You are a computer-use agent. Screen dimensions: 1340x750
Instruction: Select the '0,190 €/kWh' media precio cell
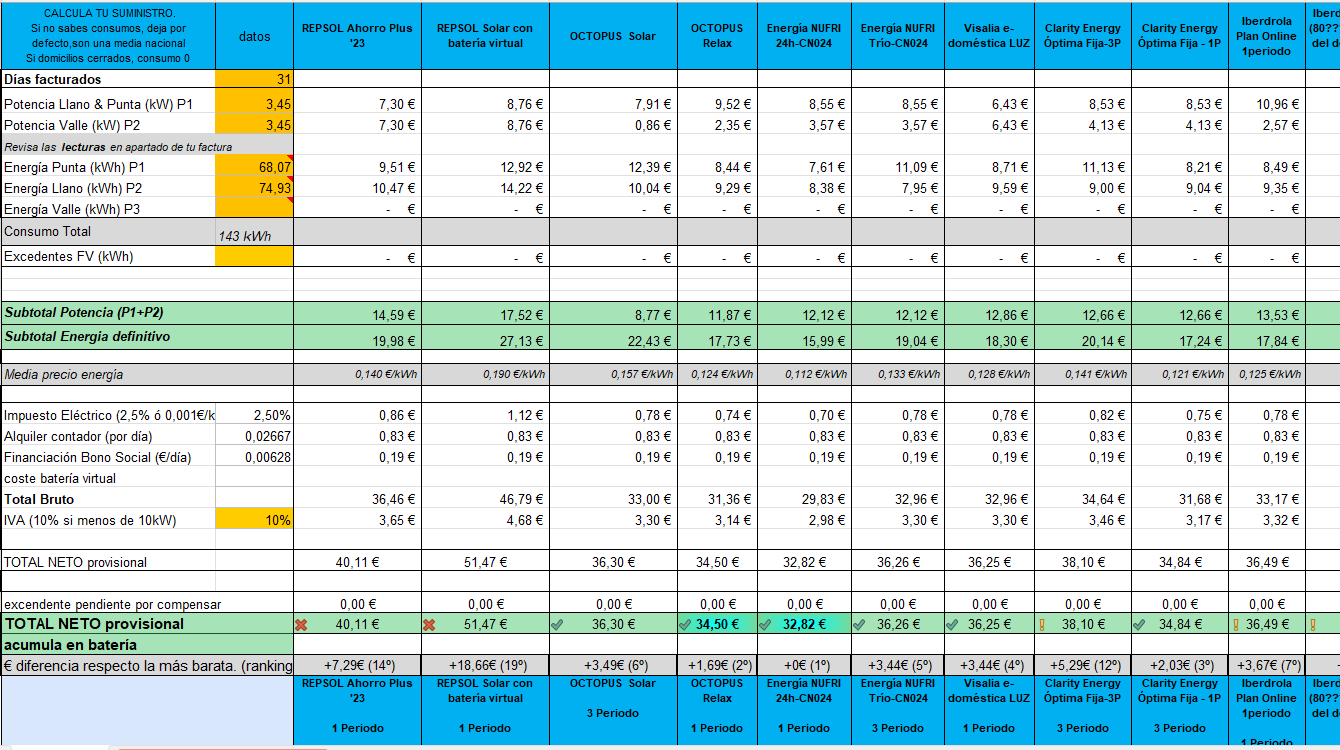coord(485,374)
